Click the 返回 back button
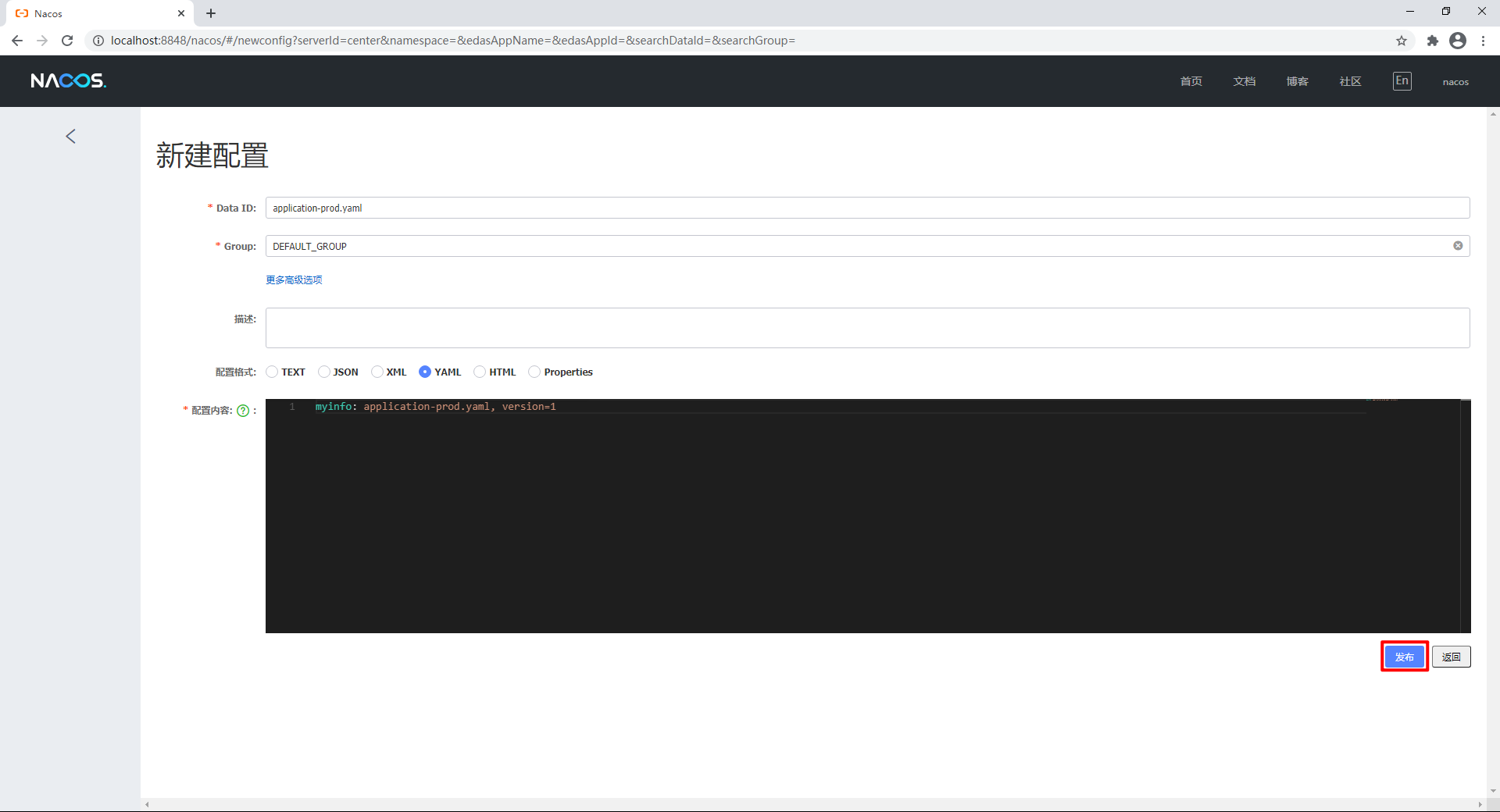Screen dimensions: 1500x812 (1451, 657)
